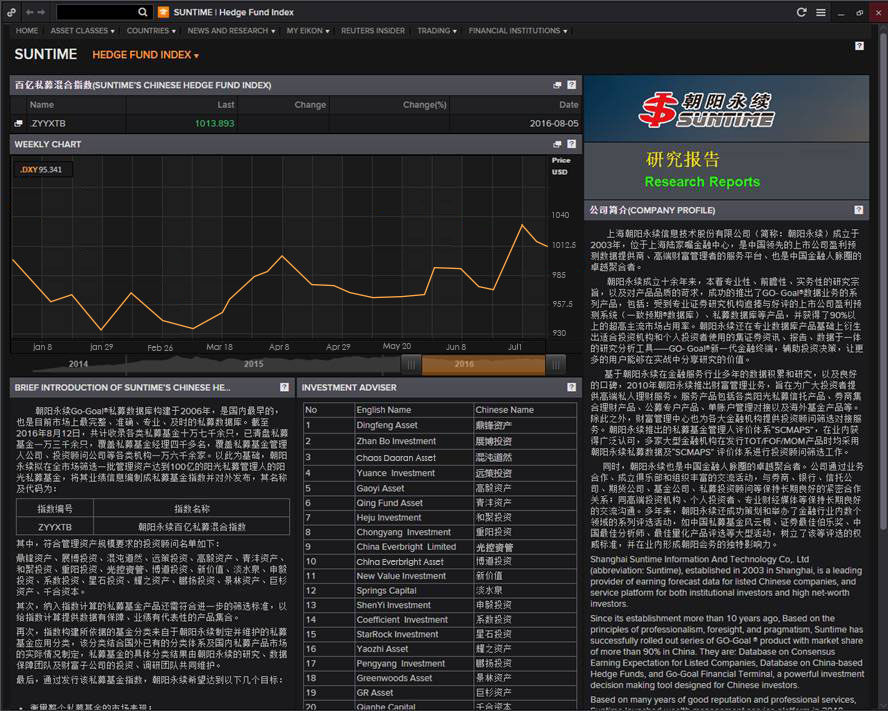The width and height of the screenshot is (888, 711).
Task: Go to the Home menu item
Action: click(27, 31)
